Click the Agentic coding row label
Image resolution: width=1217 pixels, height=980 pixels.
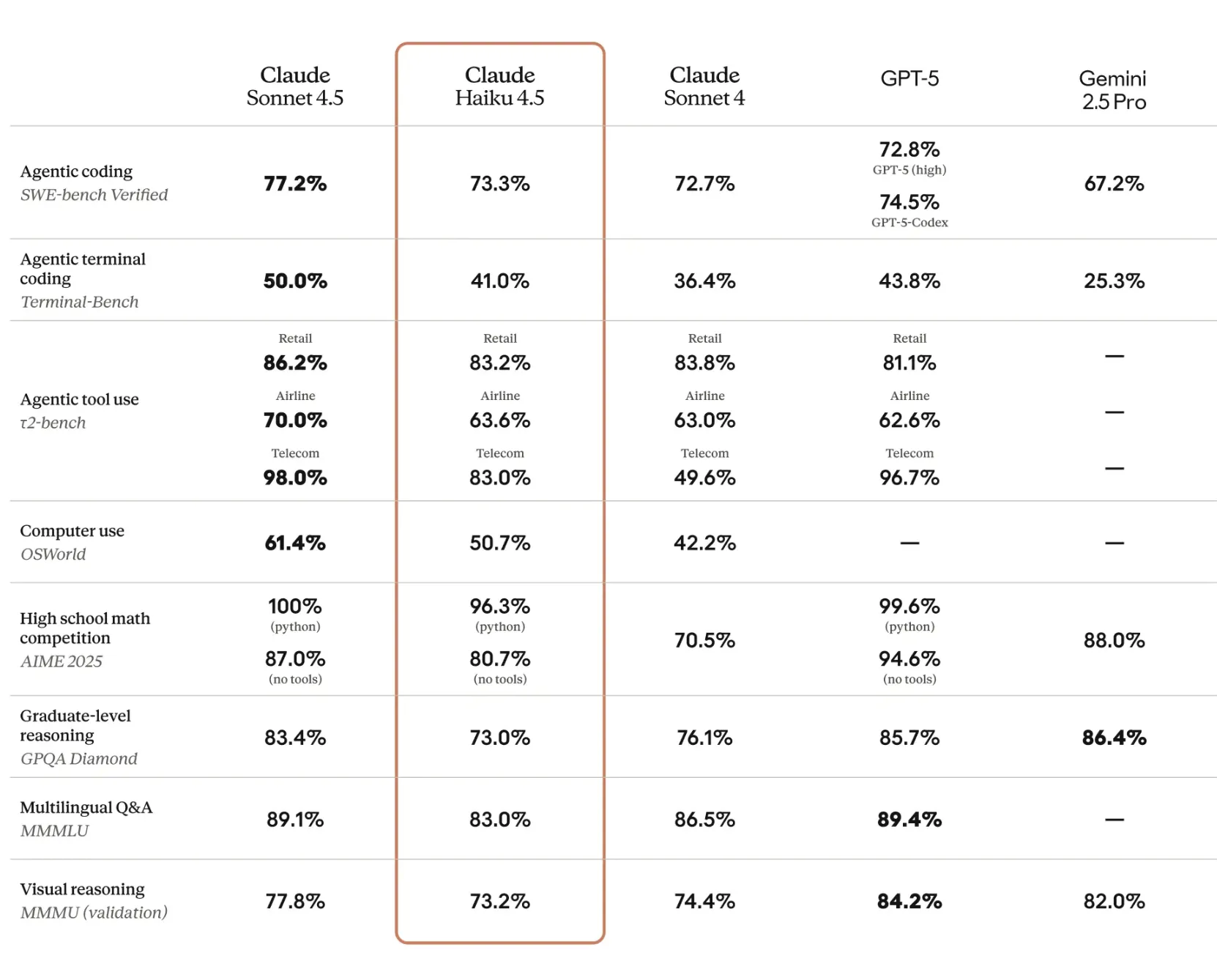point(76,171)
